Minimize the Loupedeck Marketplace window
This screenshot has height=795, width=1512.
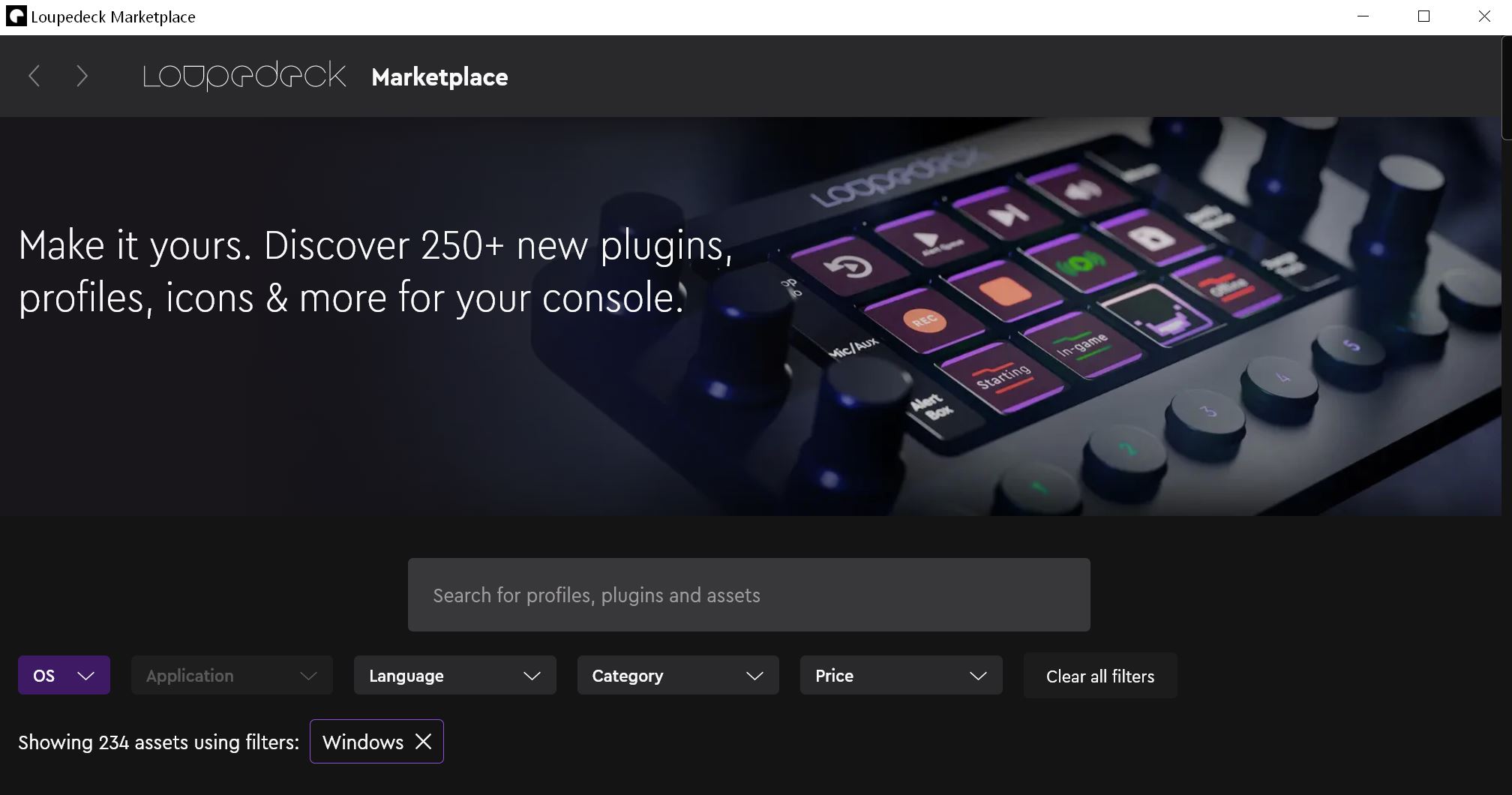pyautogui.click(x=1363, y=16)
